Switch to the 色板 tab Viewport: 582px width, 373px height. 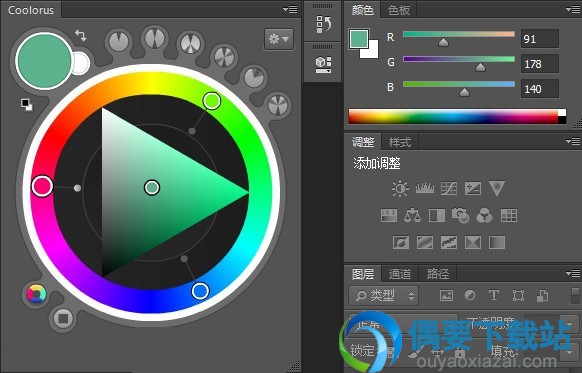[399, 10]
